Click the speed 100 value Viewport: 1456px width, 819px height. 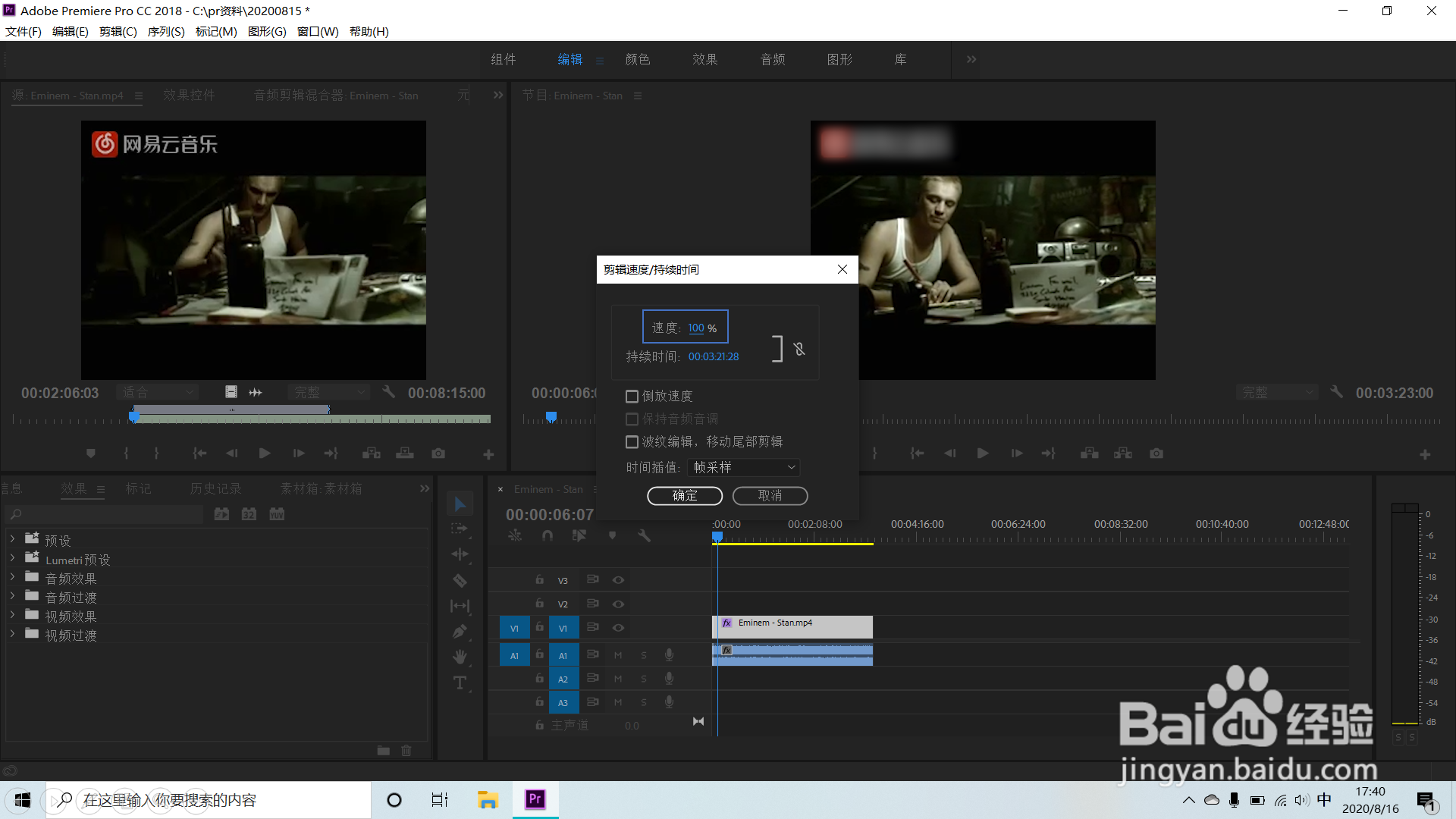[x=696, y=328]
